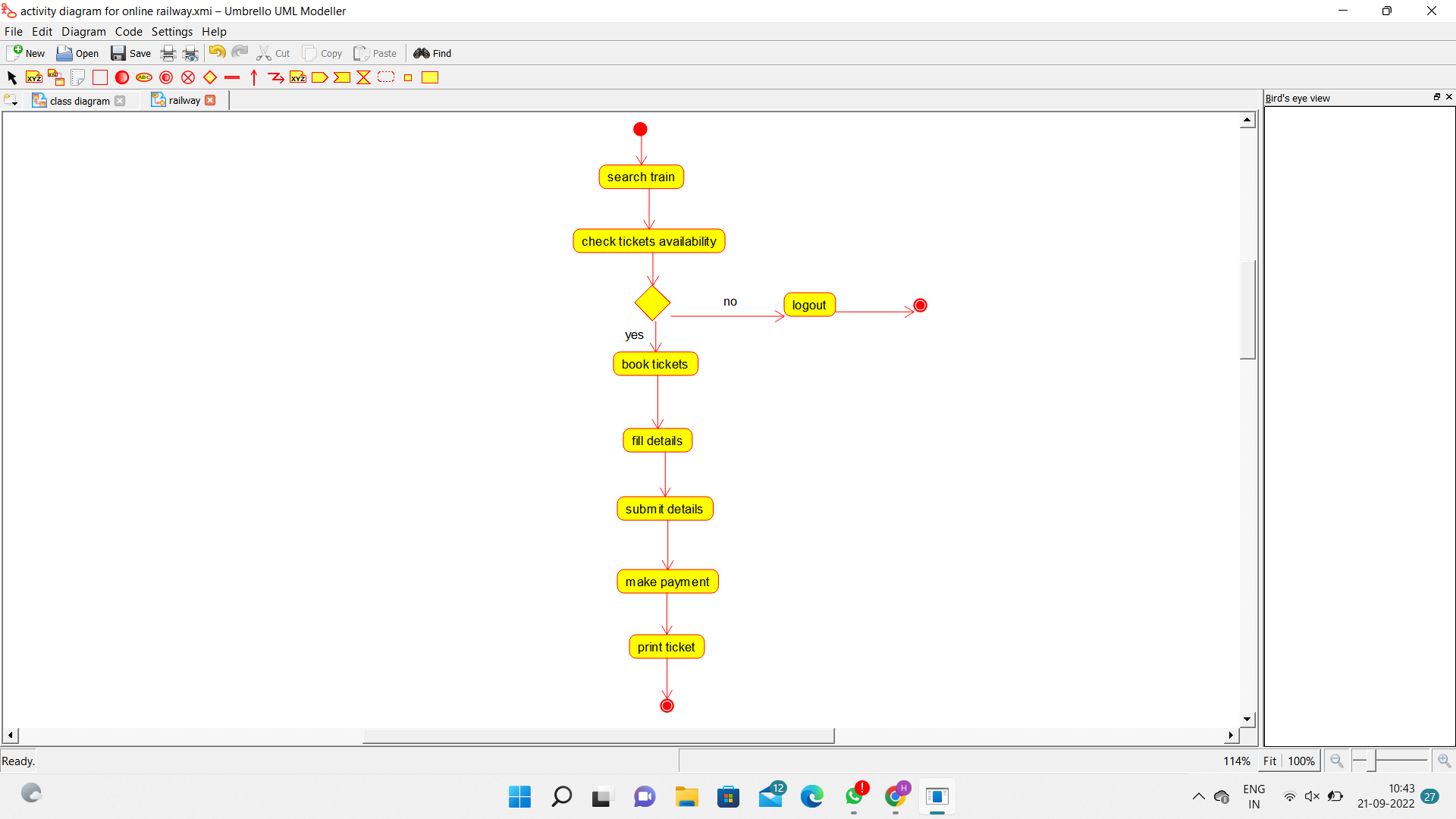Select the Activity Transition arrow tool
1456x819 pixels.
(x=254, y=77)
